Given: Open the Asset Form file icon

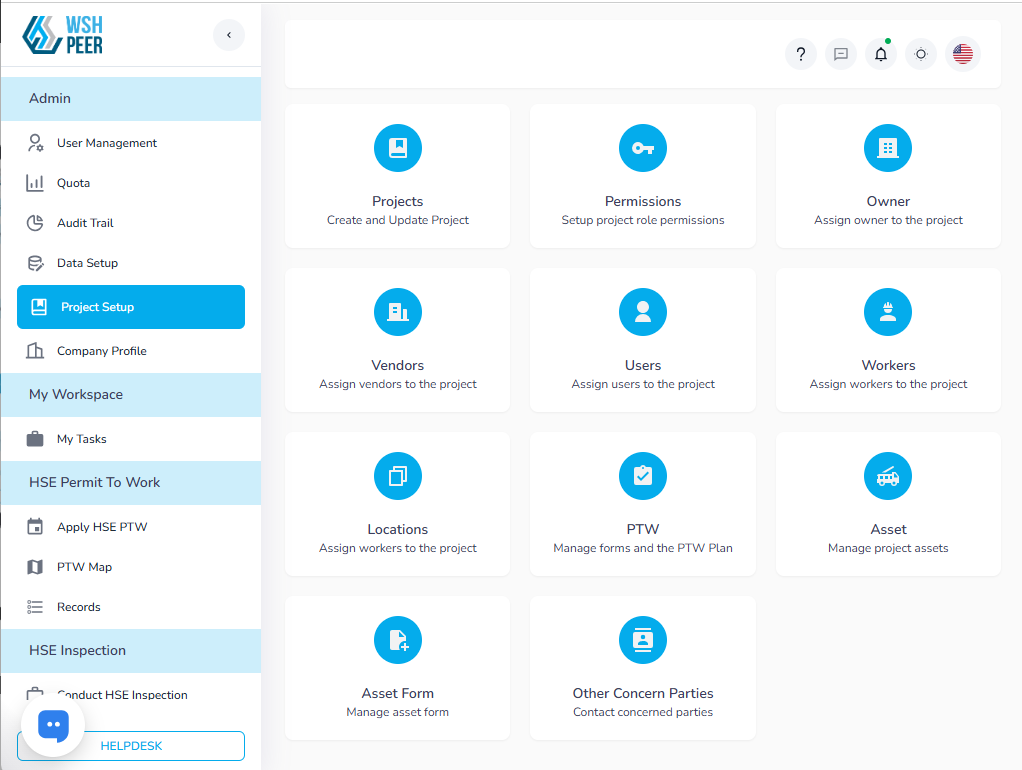Looking at the screenshot, I should 398,640.
